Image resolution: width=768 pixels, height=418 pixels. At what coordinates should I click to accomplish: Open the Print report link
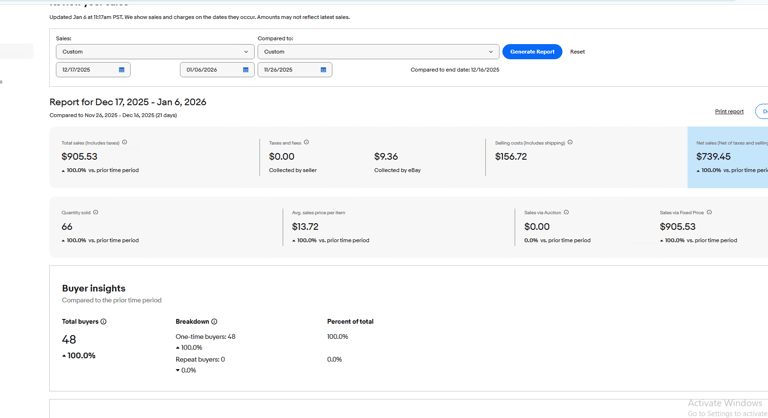coord(729,112)
